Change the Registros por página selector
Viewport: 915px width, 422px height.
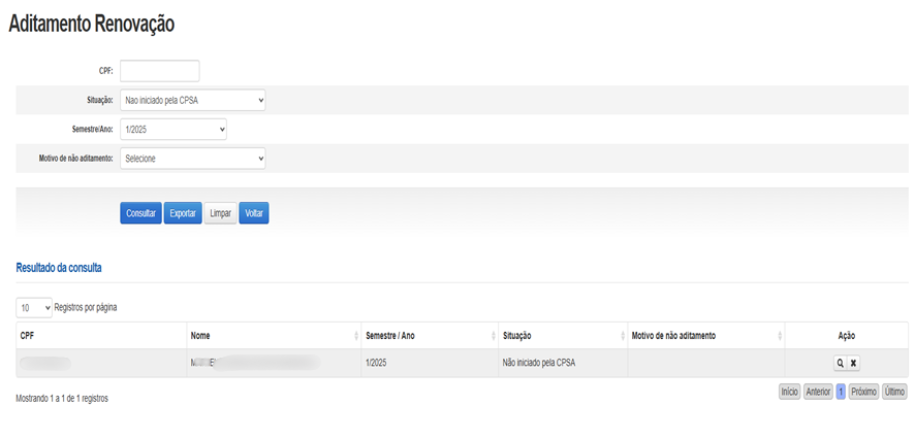pyautogui.click(x=34, y=307)
